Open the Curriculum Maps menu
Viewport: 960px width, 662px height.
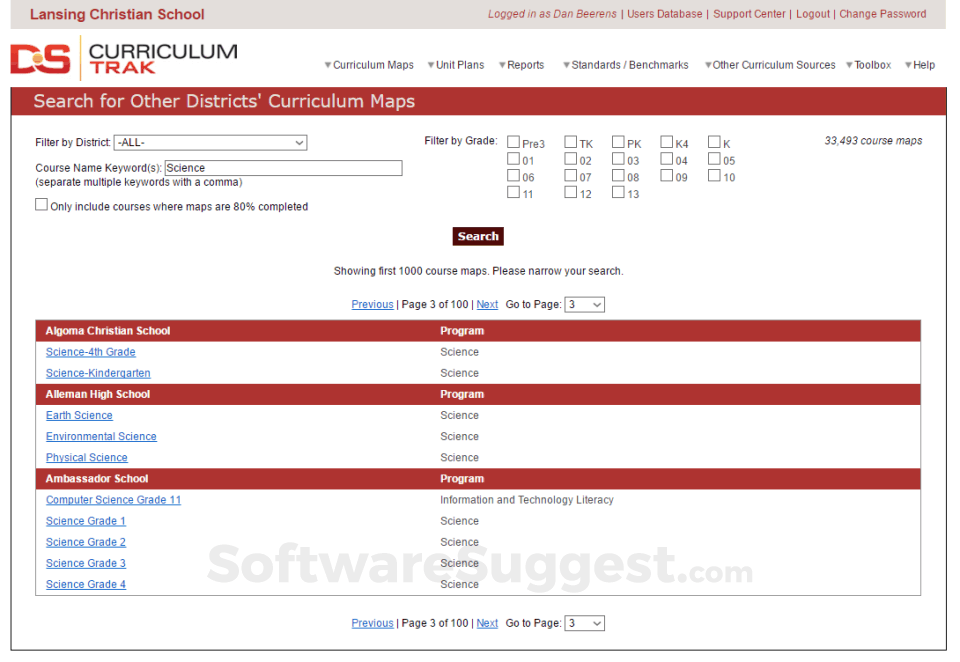click(x=369, y=64)
